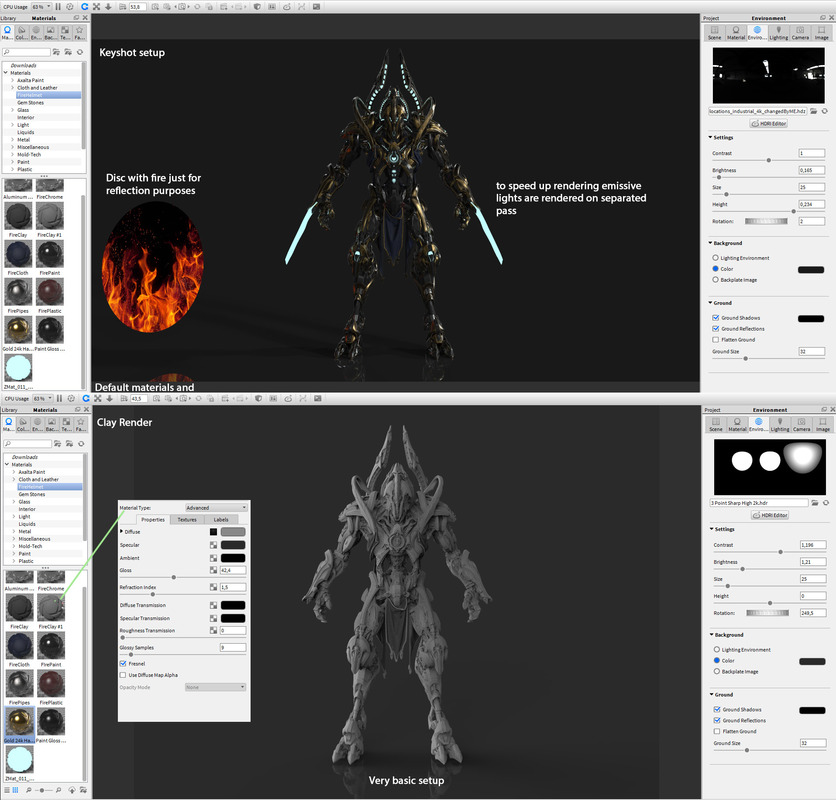Viewport: 836px width, 800px height.
Task: Click the blue refresh icon in top toolbar
Action: coord(84,6)
